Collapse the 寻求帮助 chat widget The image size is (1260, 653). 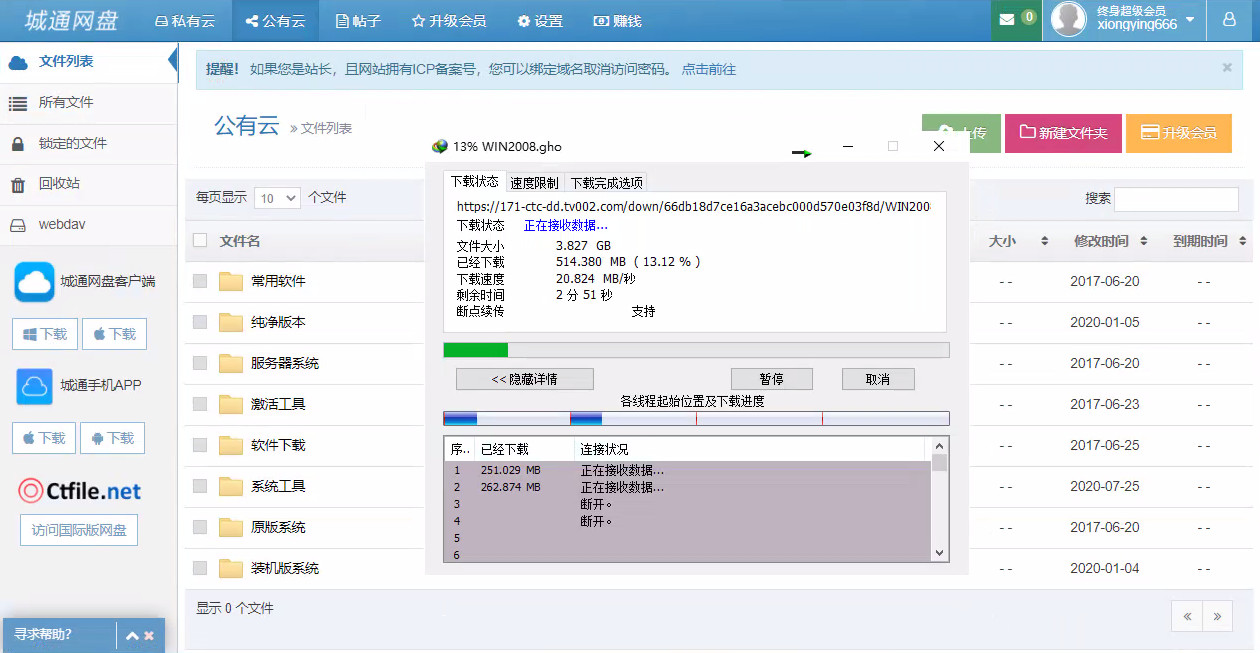click(130, 635)
